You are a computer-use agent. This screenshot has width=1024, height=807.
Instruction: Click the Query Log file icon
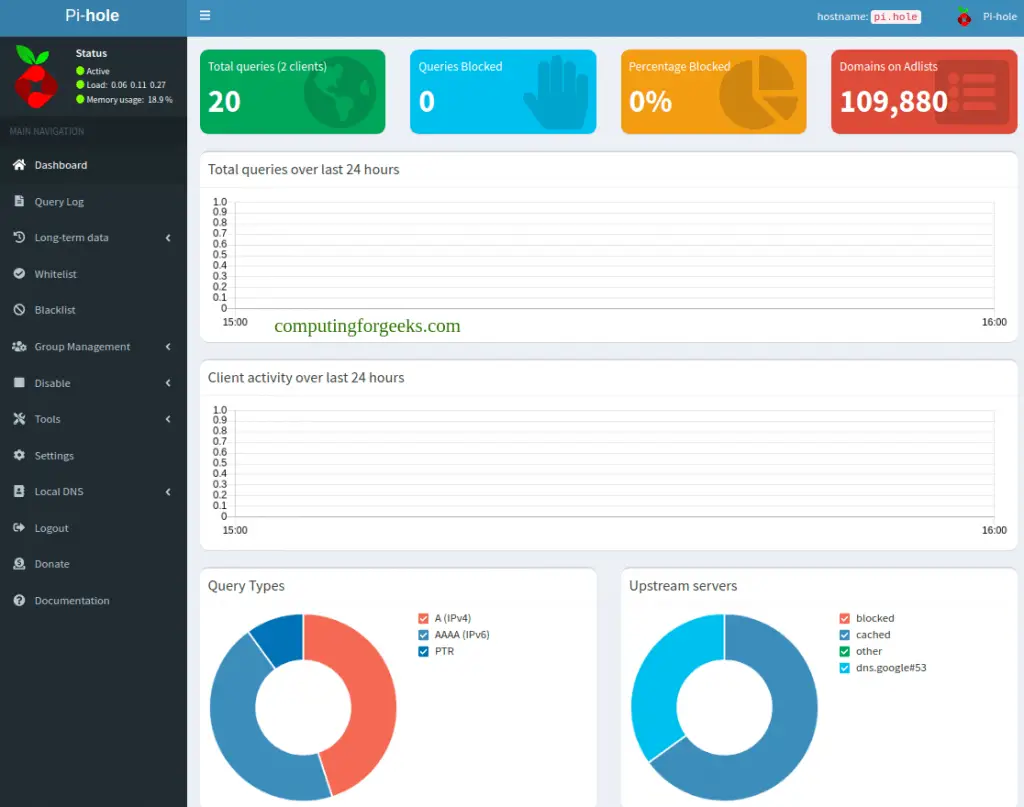click(x=20, y=201)
